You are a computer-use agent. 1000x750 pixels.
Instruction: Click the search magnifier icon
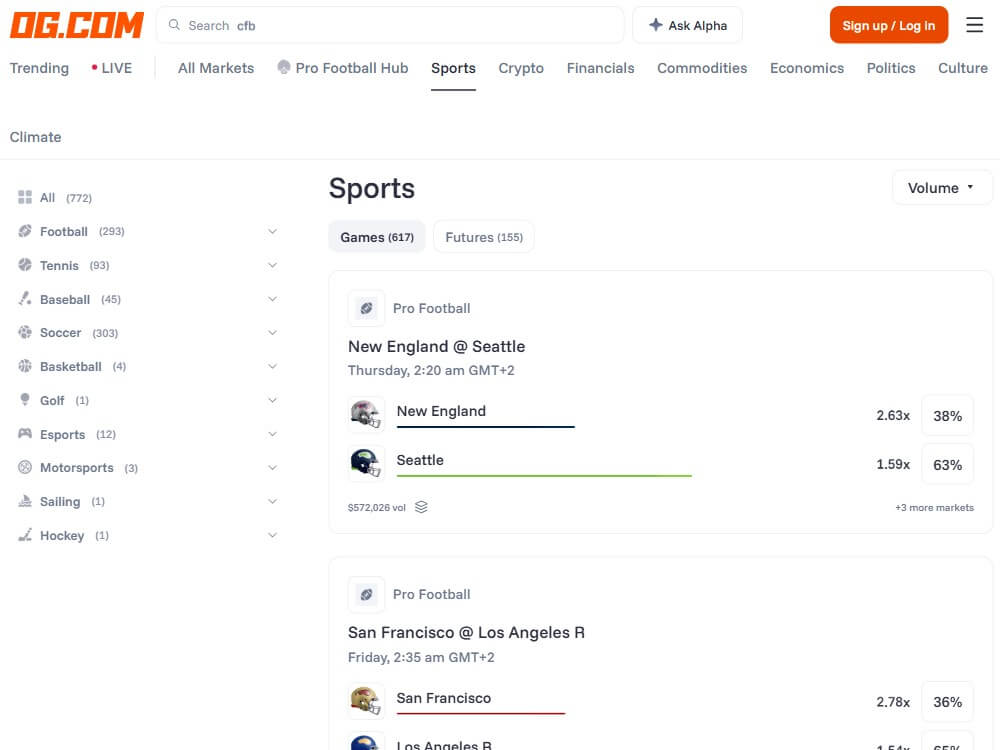174,25
